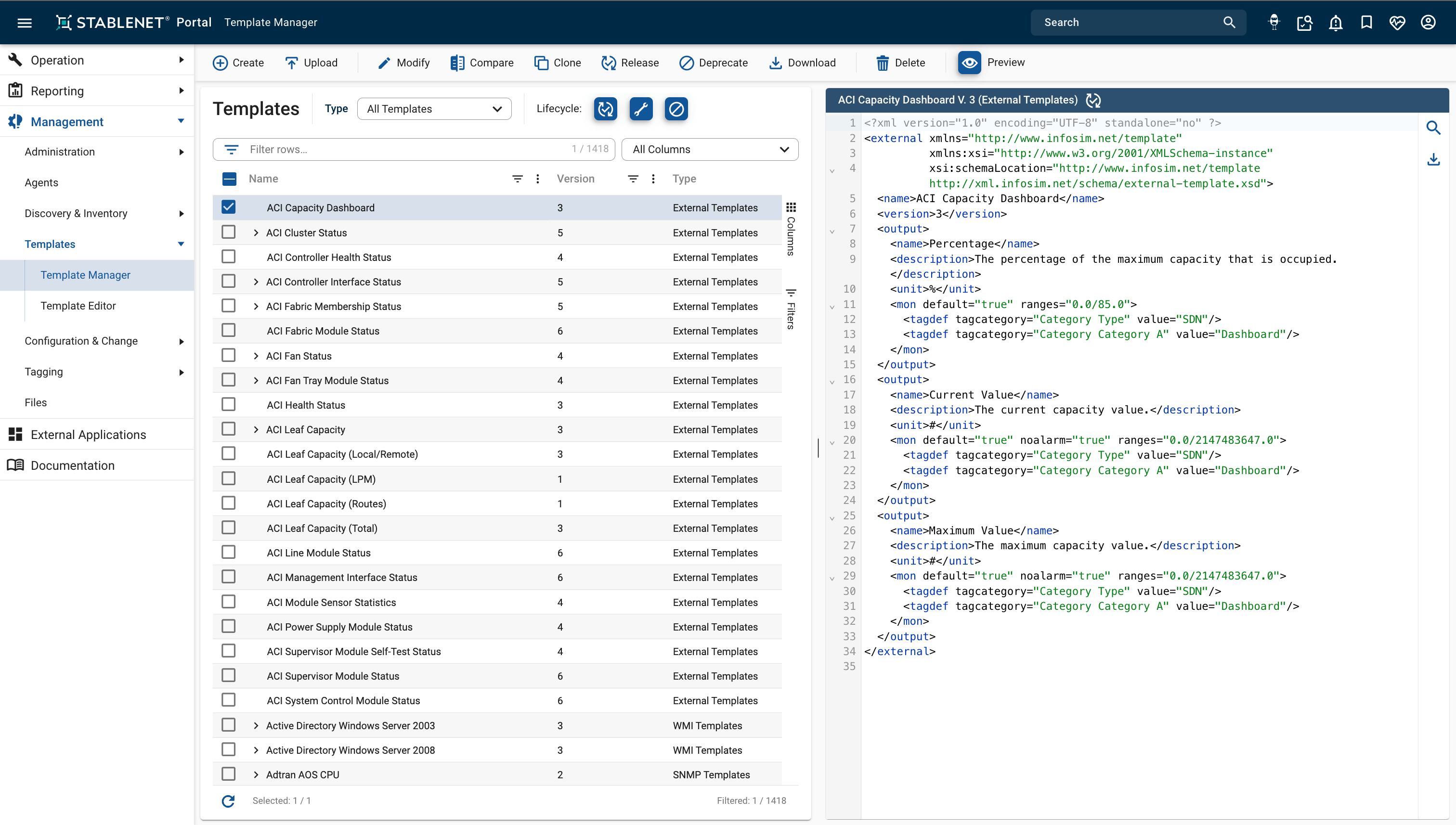Click the release status icon in preview header
Image resolution: width=1456 pixels, height=825 pixels.
coord(1093,100)
